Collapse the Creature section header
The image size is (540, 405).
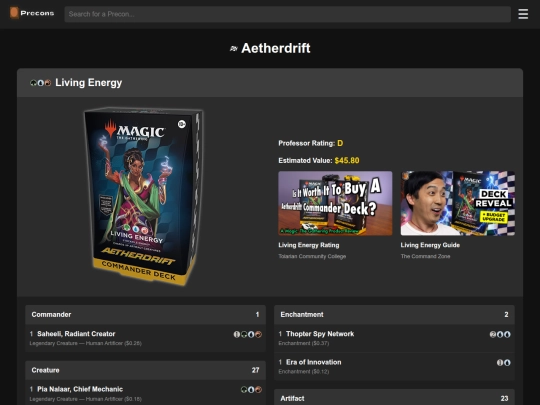point(145,370)
